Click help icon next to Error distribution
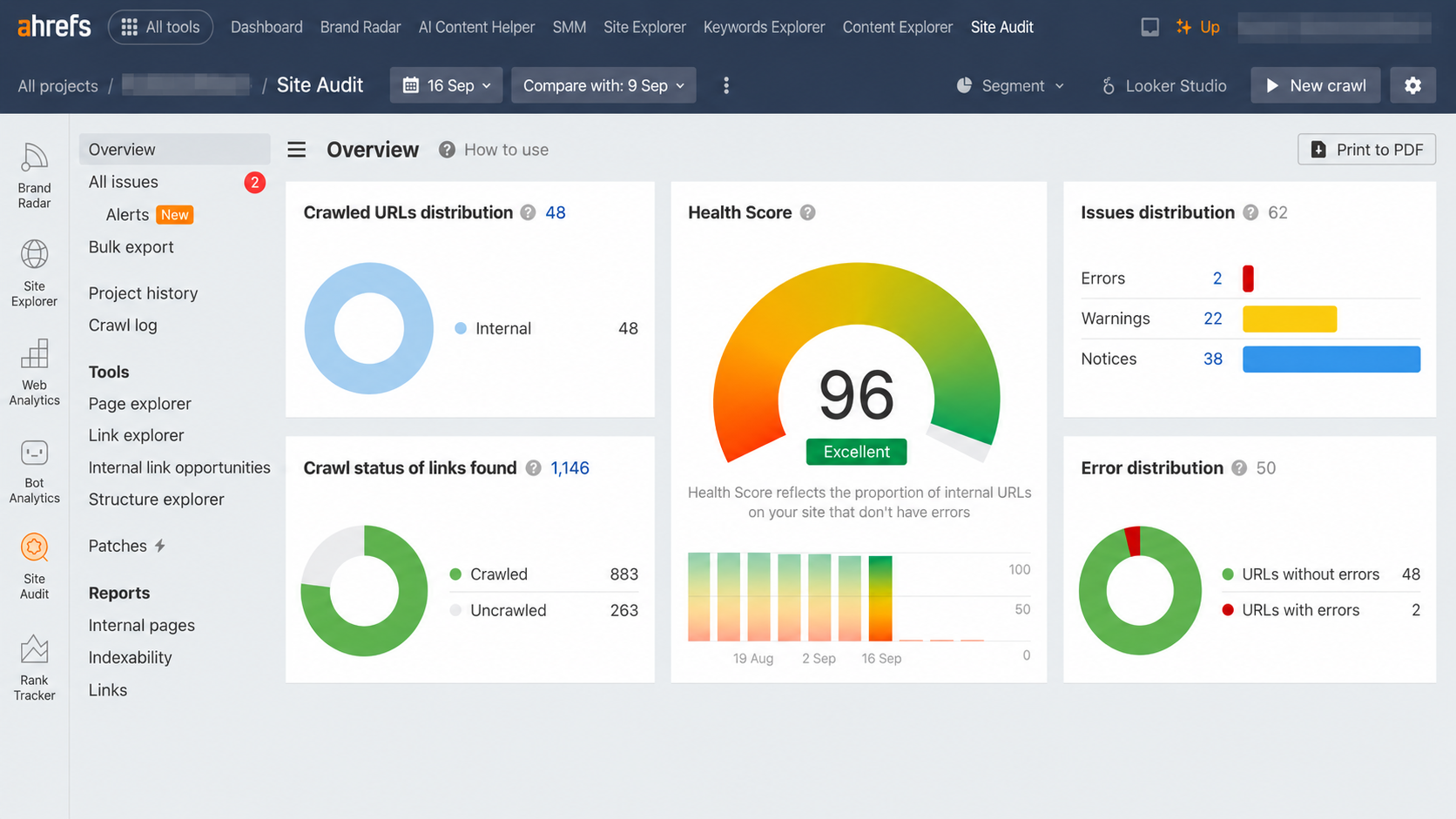Viewport: 1456px width, 819px height. (x=1239, y=468)
